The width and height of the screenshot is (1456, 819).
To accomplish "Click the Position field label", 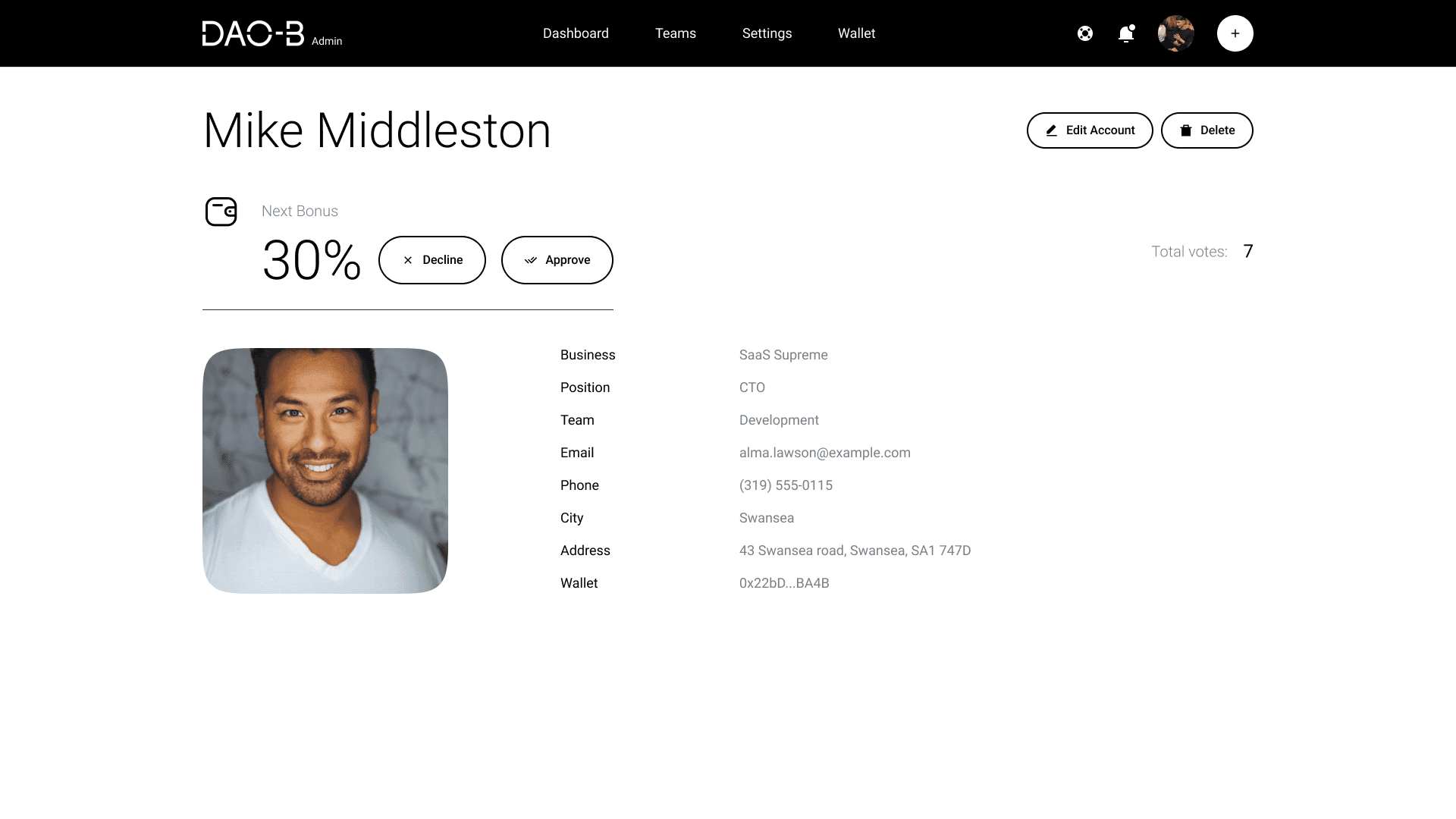I will pos(585,388).
